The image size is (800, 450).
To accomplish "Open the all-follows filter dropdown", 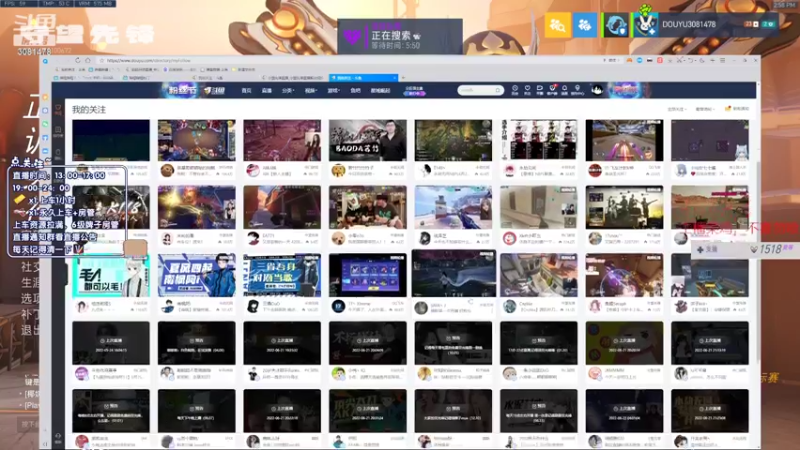I will pos(677,109).
